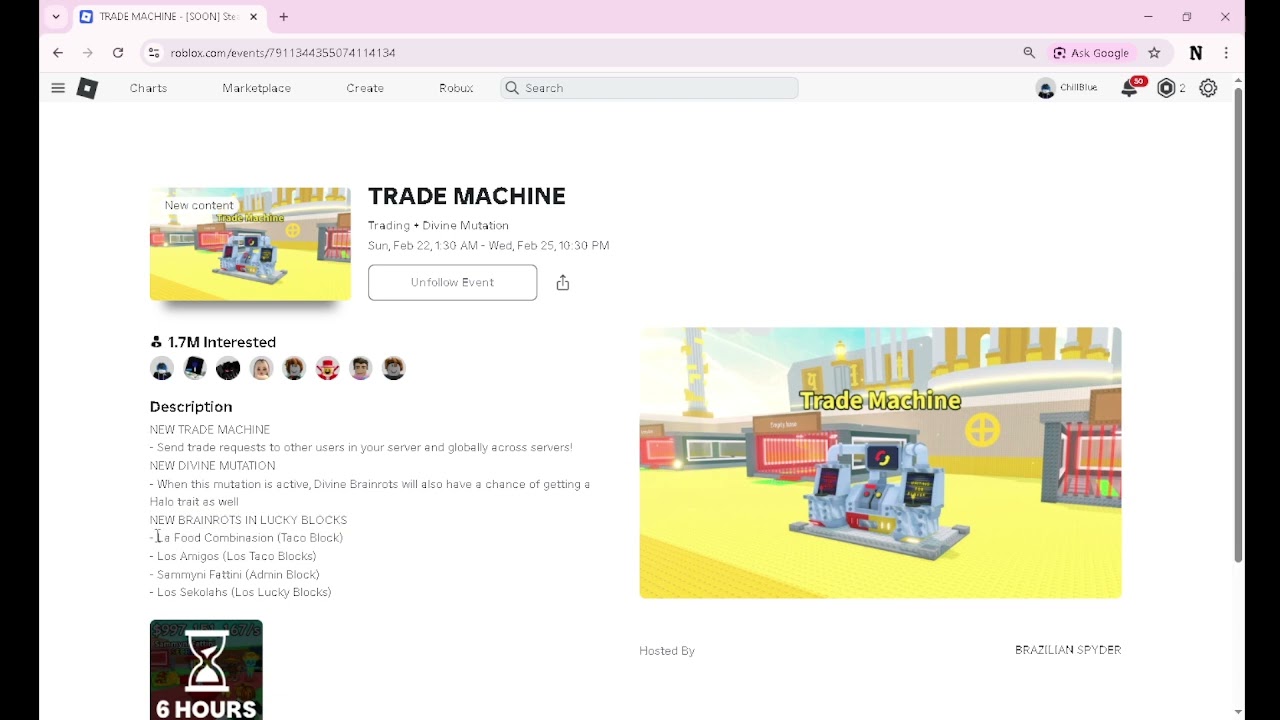
Task: Click the browser forward arrow
Action: pos(88,53)
